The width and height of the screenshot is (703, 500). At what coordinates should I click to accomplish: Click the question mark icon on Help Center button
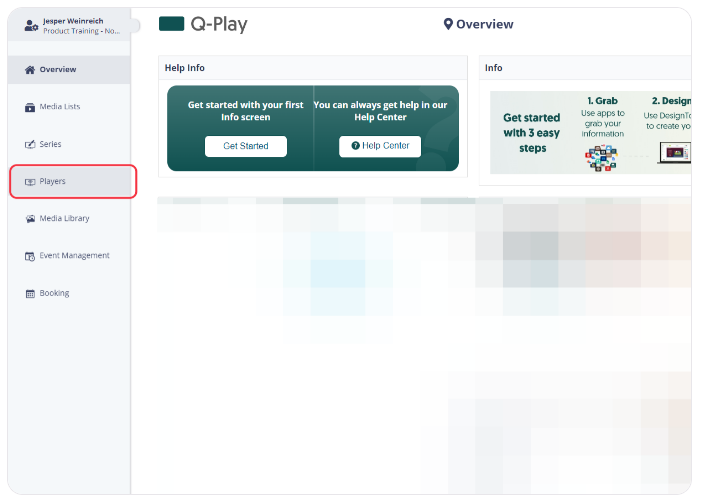coord(356,146)
